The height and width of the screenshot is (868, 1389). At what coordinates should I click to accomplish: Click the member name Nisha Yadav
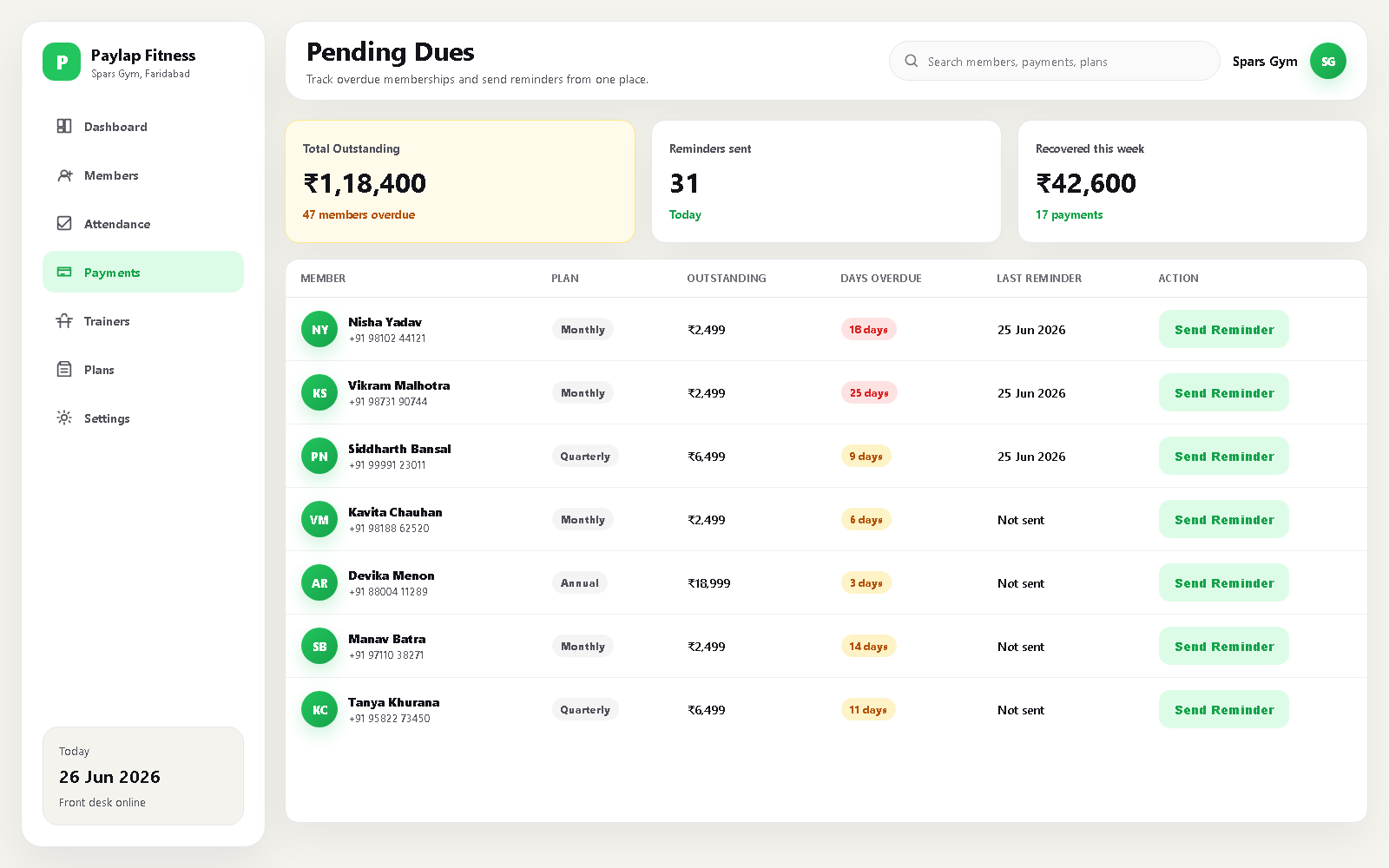[x=385, y=321]
